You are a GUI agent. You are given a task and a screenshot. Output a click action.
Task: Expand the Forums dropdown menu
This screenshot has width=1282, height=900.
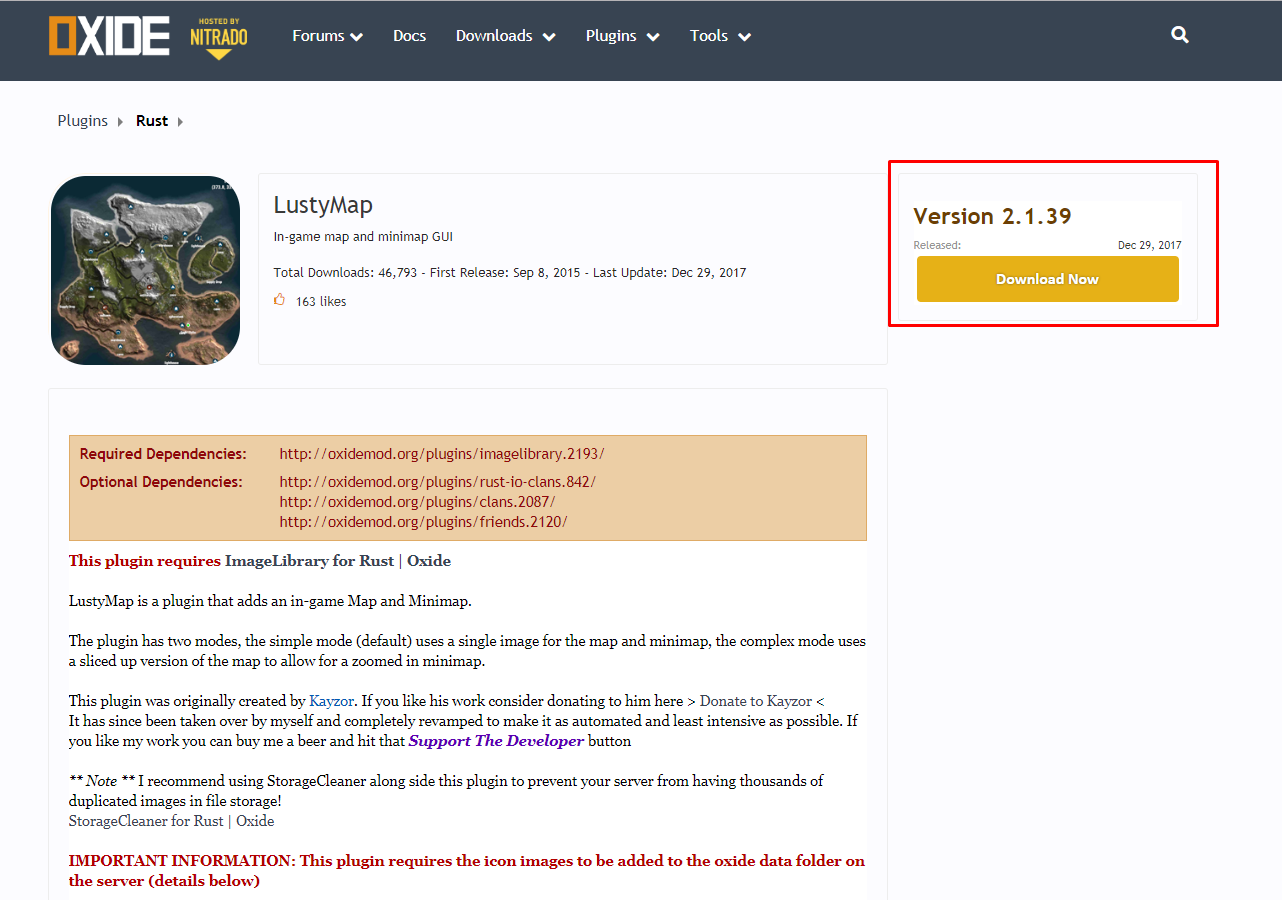pyautogui.click(x=327, y=36)
